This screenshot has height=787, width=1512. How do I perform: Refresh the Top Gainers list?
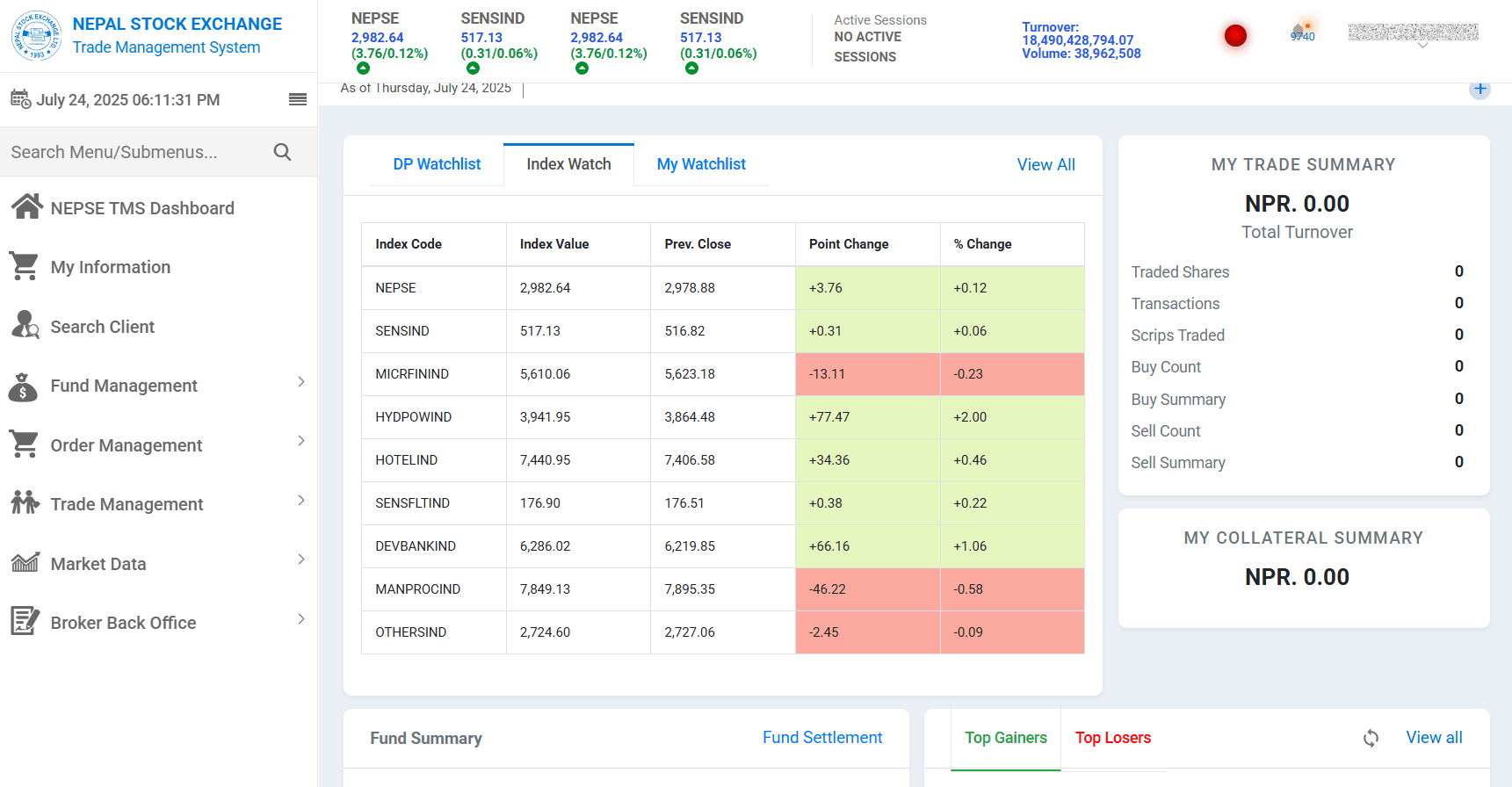[1371, 738]
